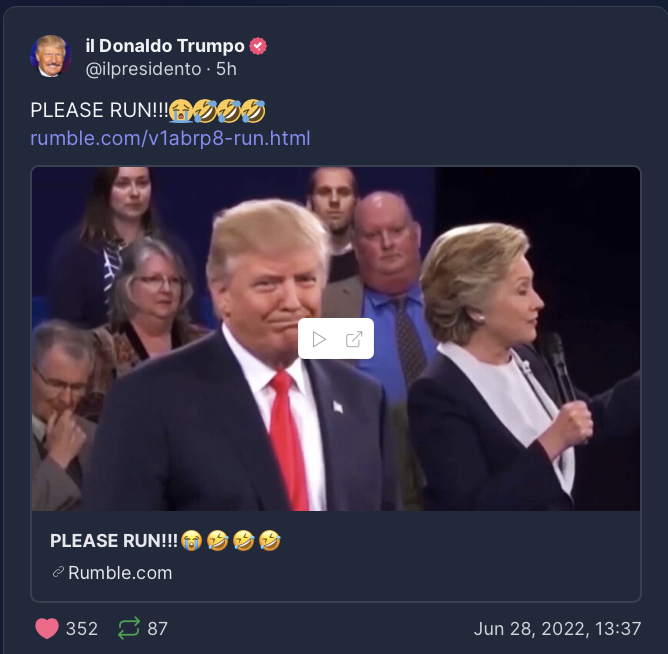Viewport: 668px width, 654px height.
Task: Click the Jun 28, 2022, 13:37 date
Action: [557, 628]
